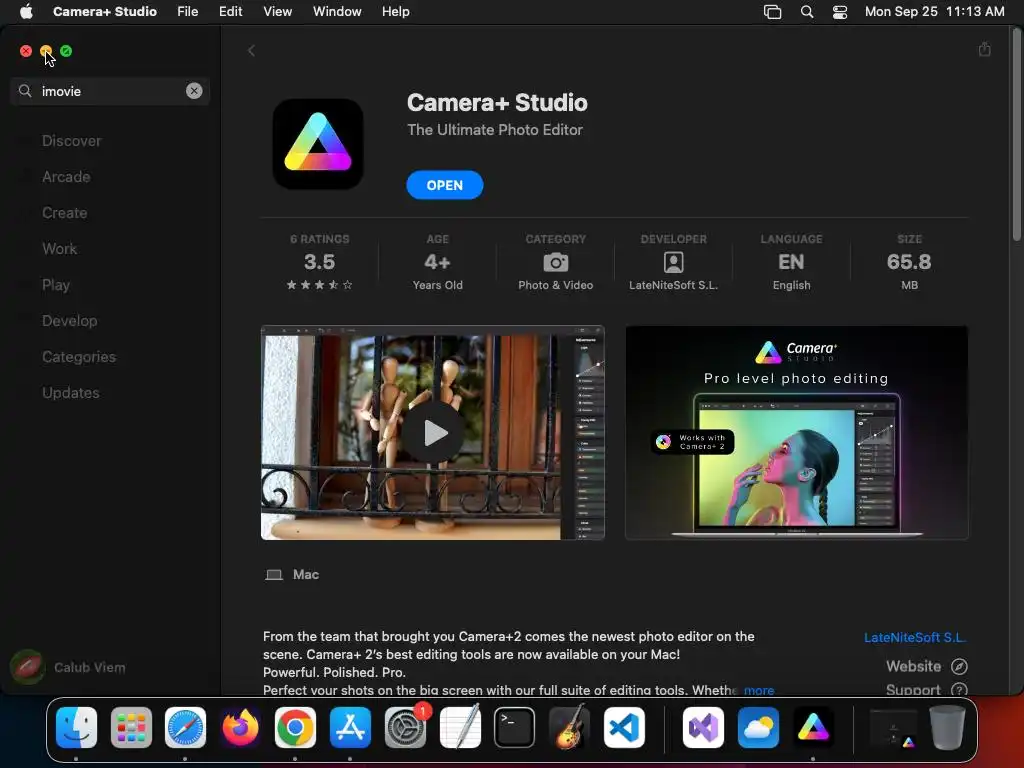Open the Camera+ Studio app menu
Screen dimensions: 1024x768
click(104, 11)
